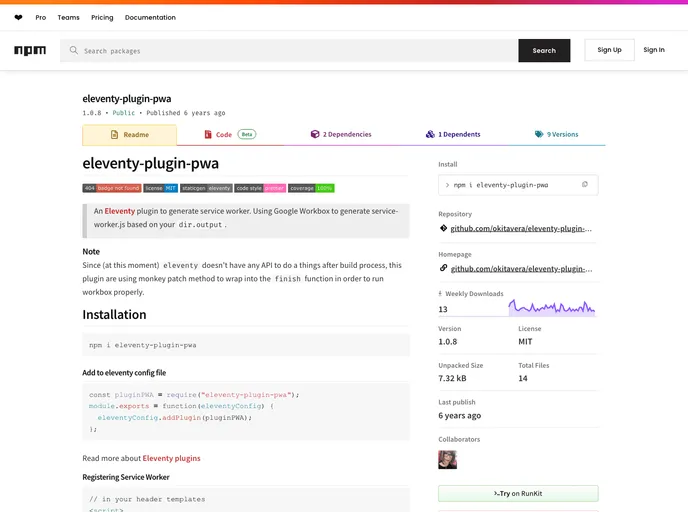
Task: Click the npm logo
Action: coord(30,50)
